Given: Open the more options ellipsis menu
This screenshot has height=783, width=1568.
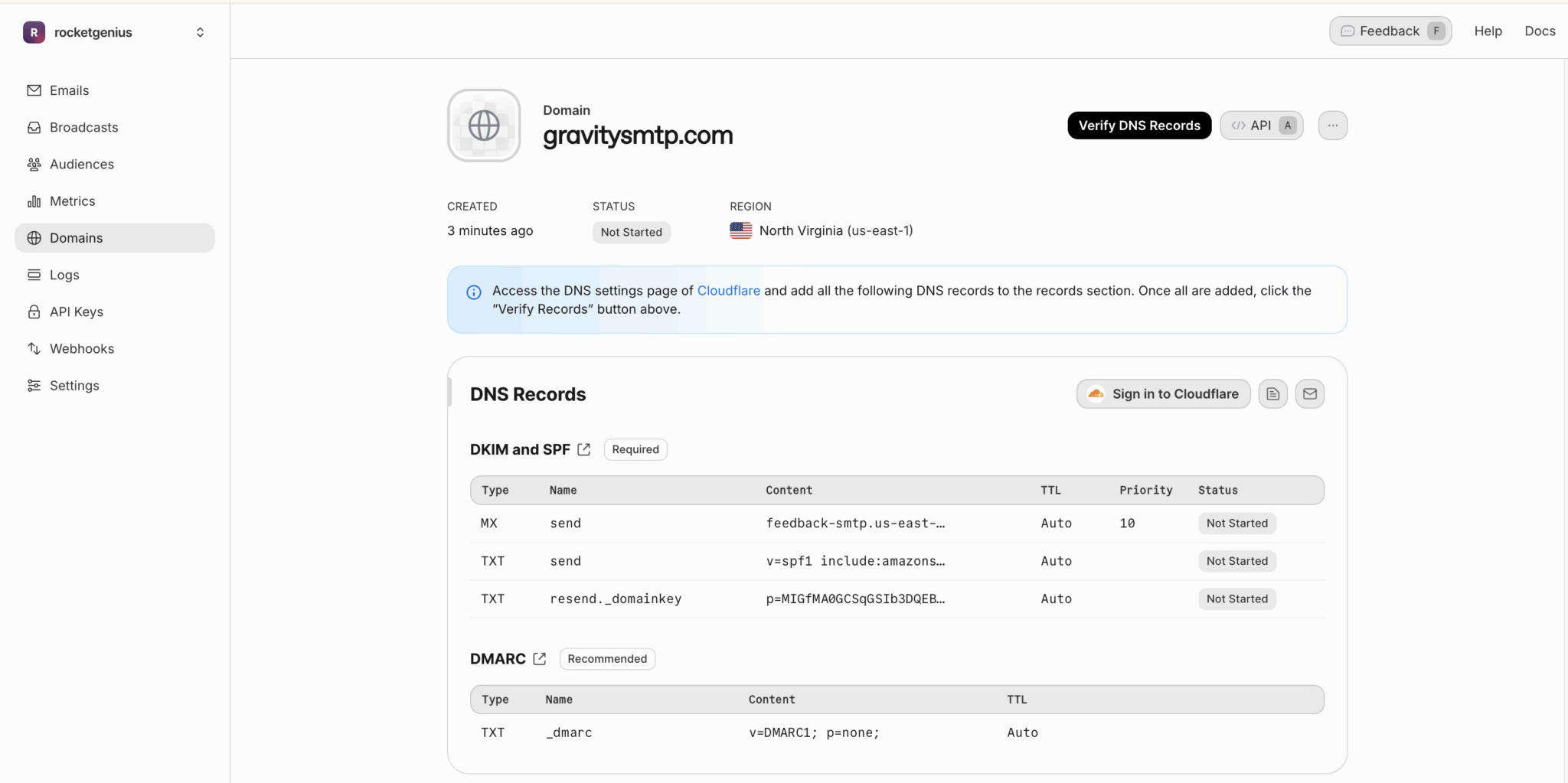Looking at the screenshot, I should coord(1332,125).
